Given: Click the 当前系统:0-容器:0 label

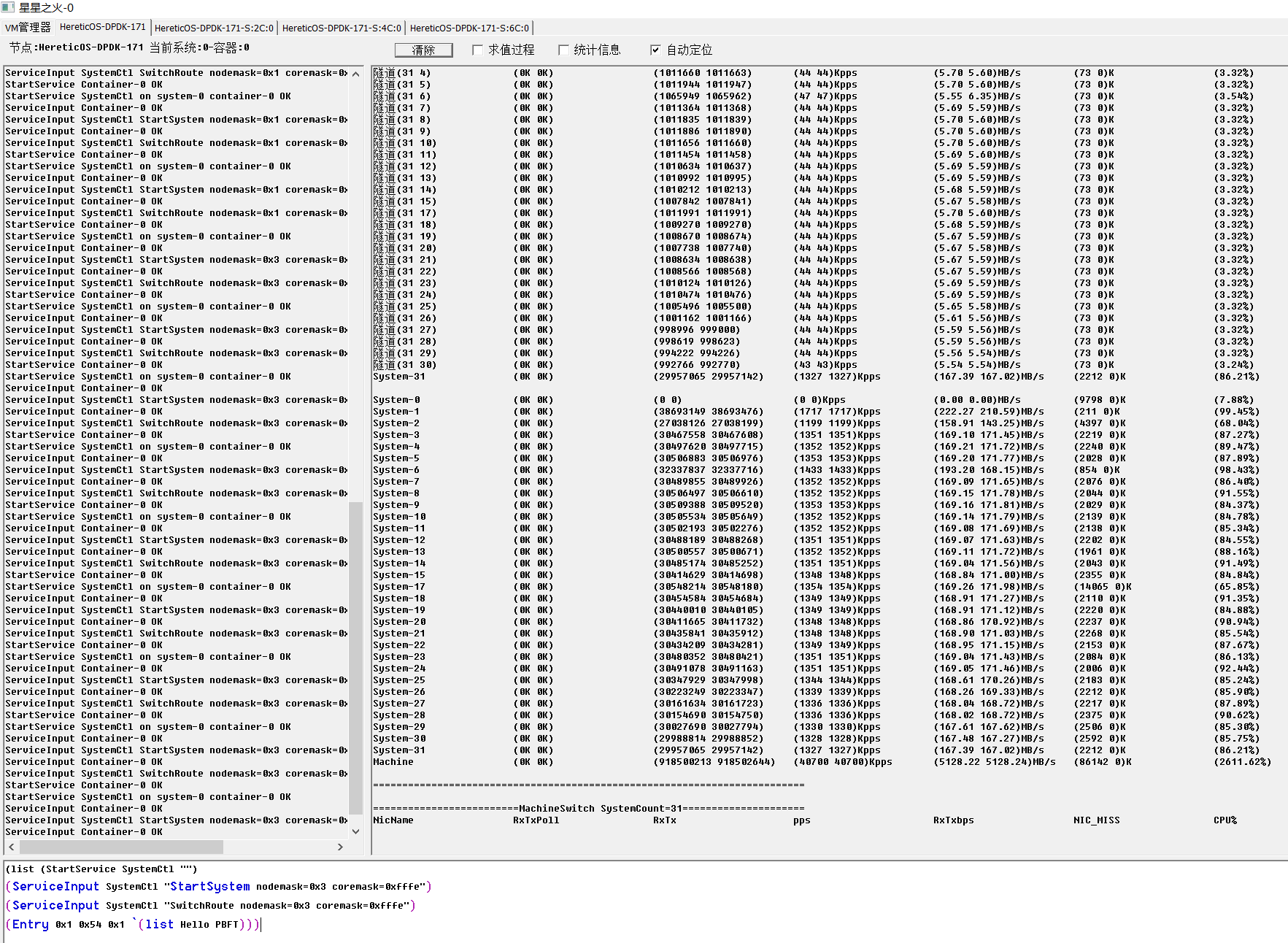Looking at the screenshot, I should click(199, 47).
